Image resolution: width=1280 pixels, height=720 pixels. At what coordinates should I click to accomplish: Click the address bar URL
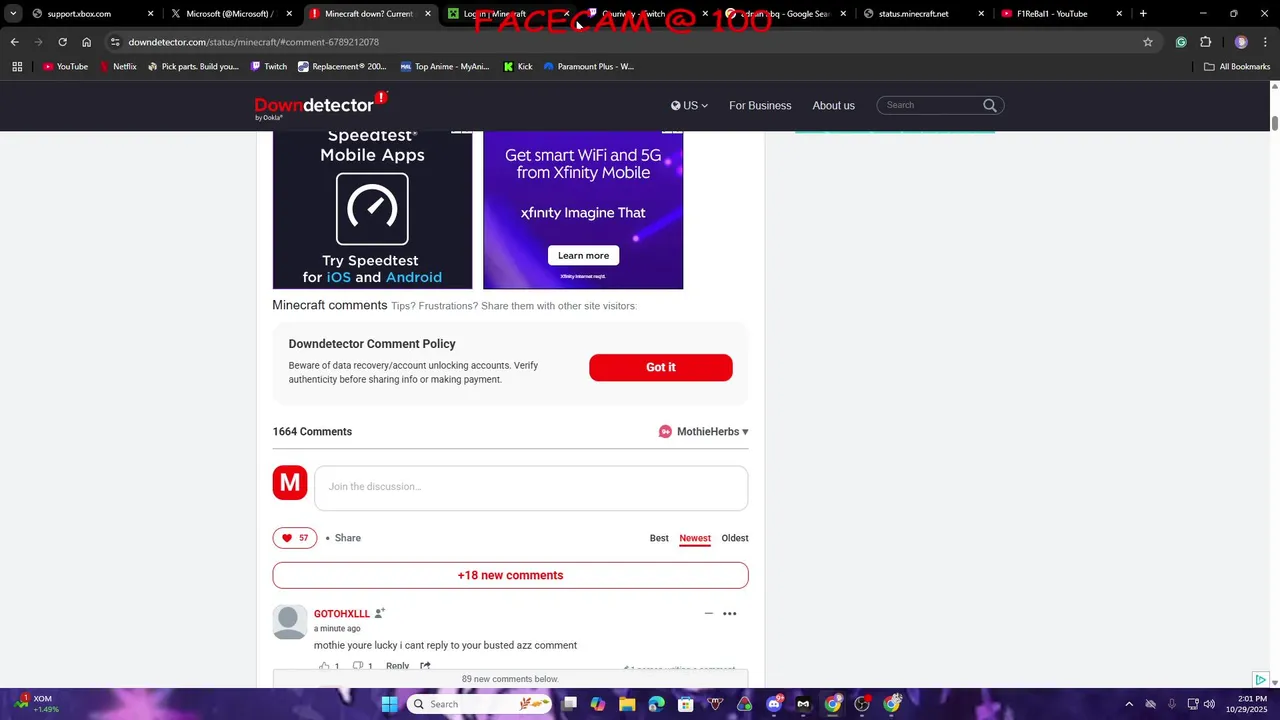(254, 42)
